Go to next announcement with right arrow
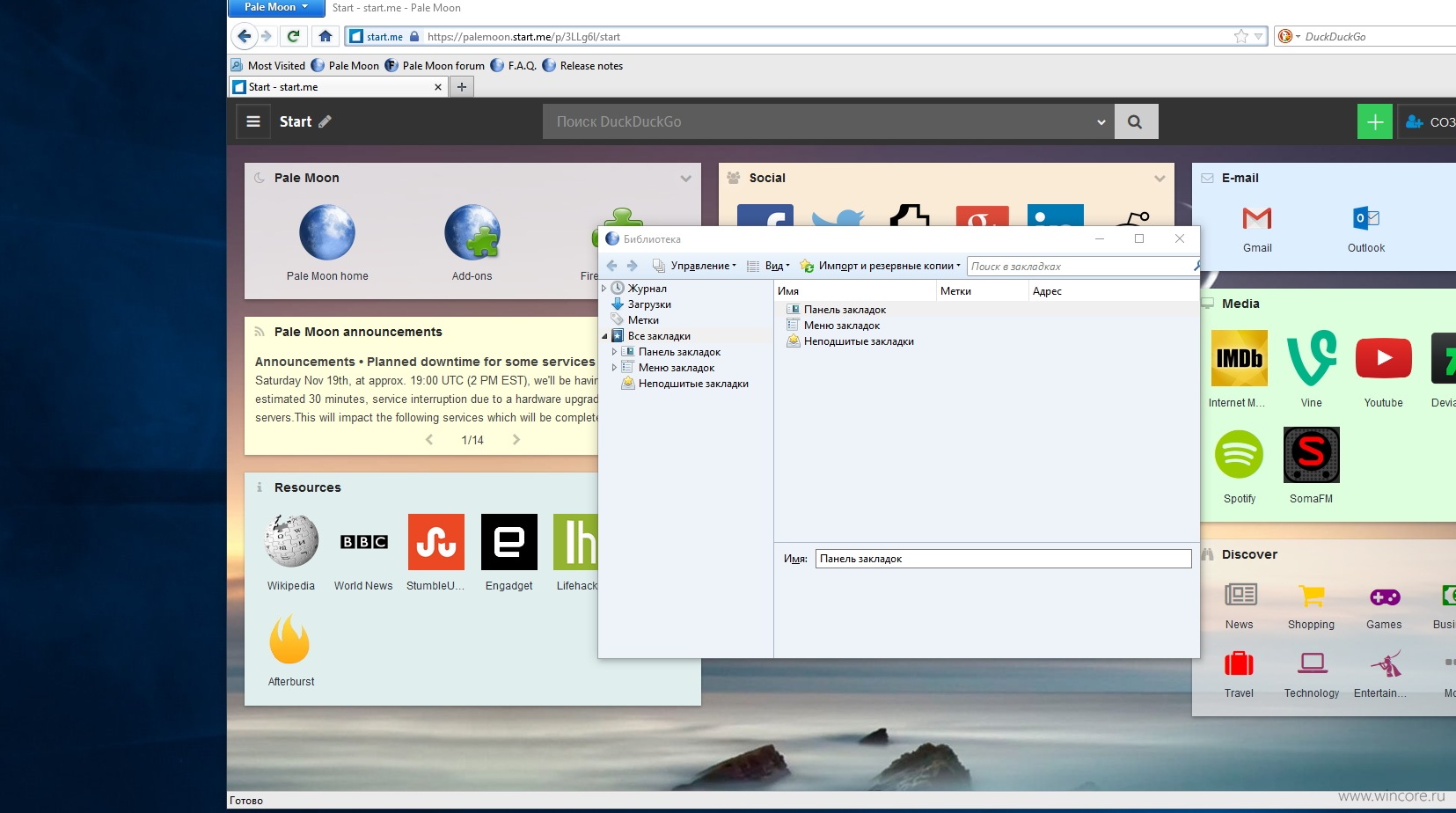1456x813 pixels. (x=516, y=440)
